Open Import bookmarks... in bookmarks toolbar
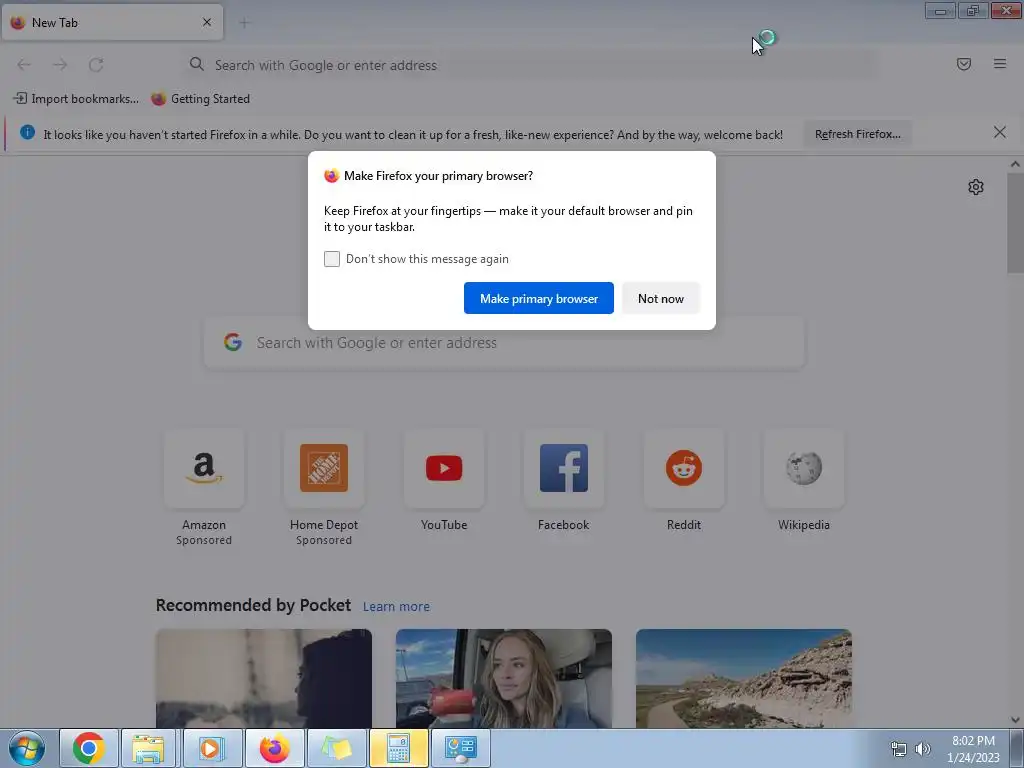Viewport: 1024px width, 768px height. click(x=76, y=99)
